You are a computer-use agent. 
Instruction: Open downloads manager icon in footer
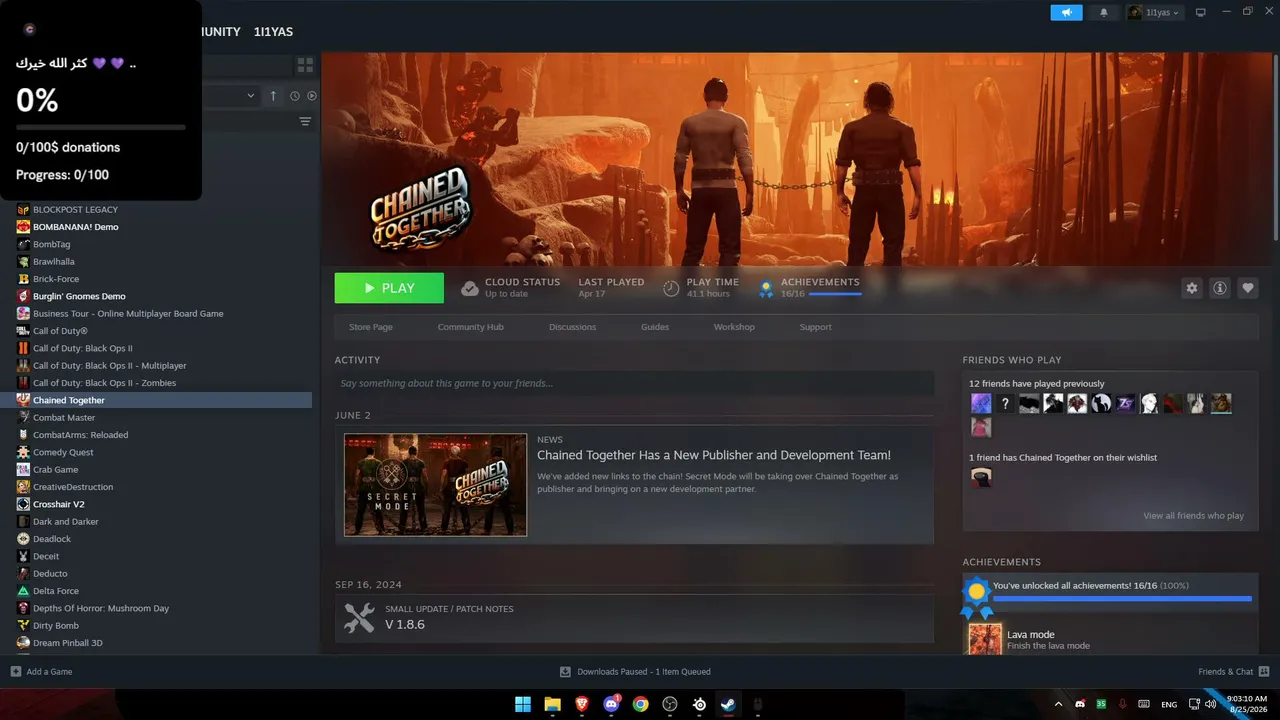pos(565,671)
